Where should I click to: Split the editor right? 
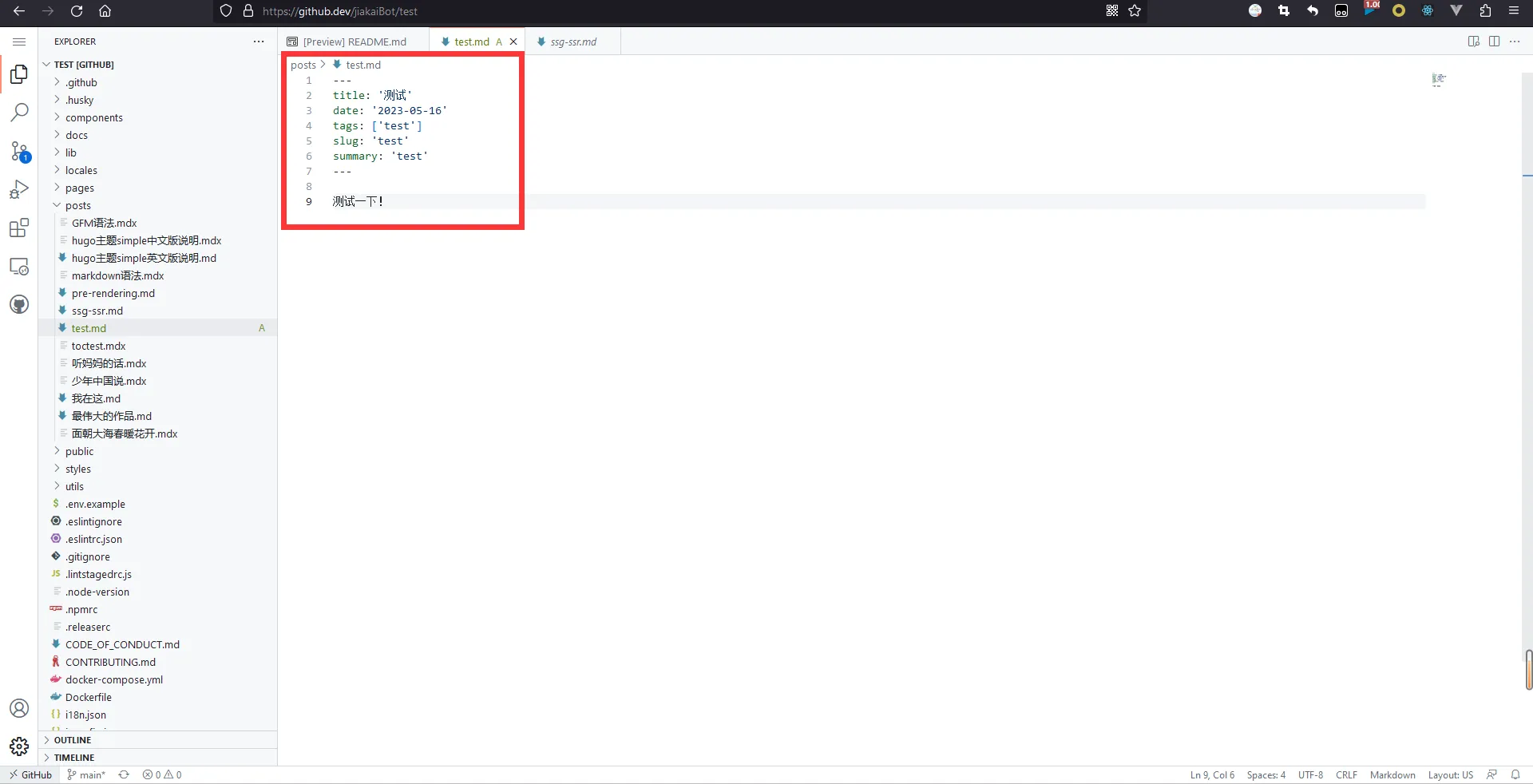click(x=1494, y=42)
